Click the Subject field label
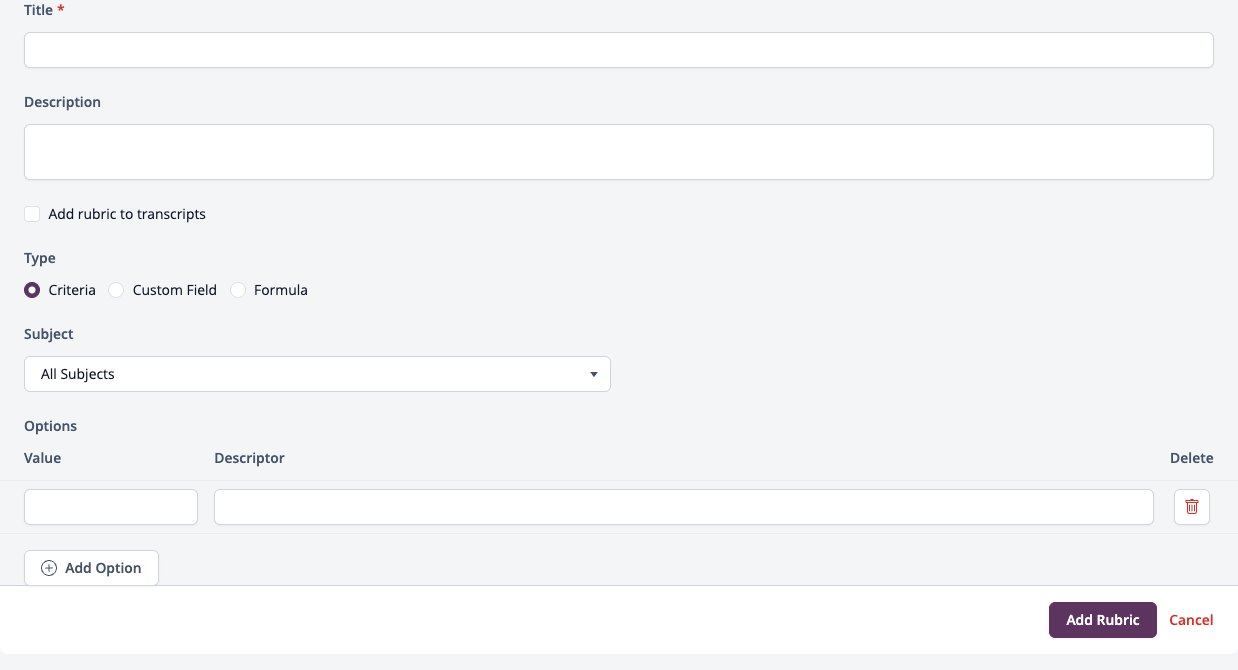Viewport: 1238px width, 670px height. click(49, 334)
